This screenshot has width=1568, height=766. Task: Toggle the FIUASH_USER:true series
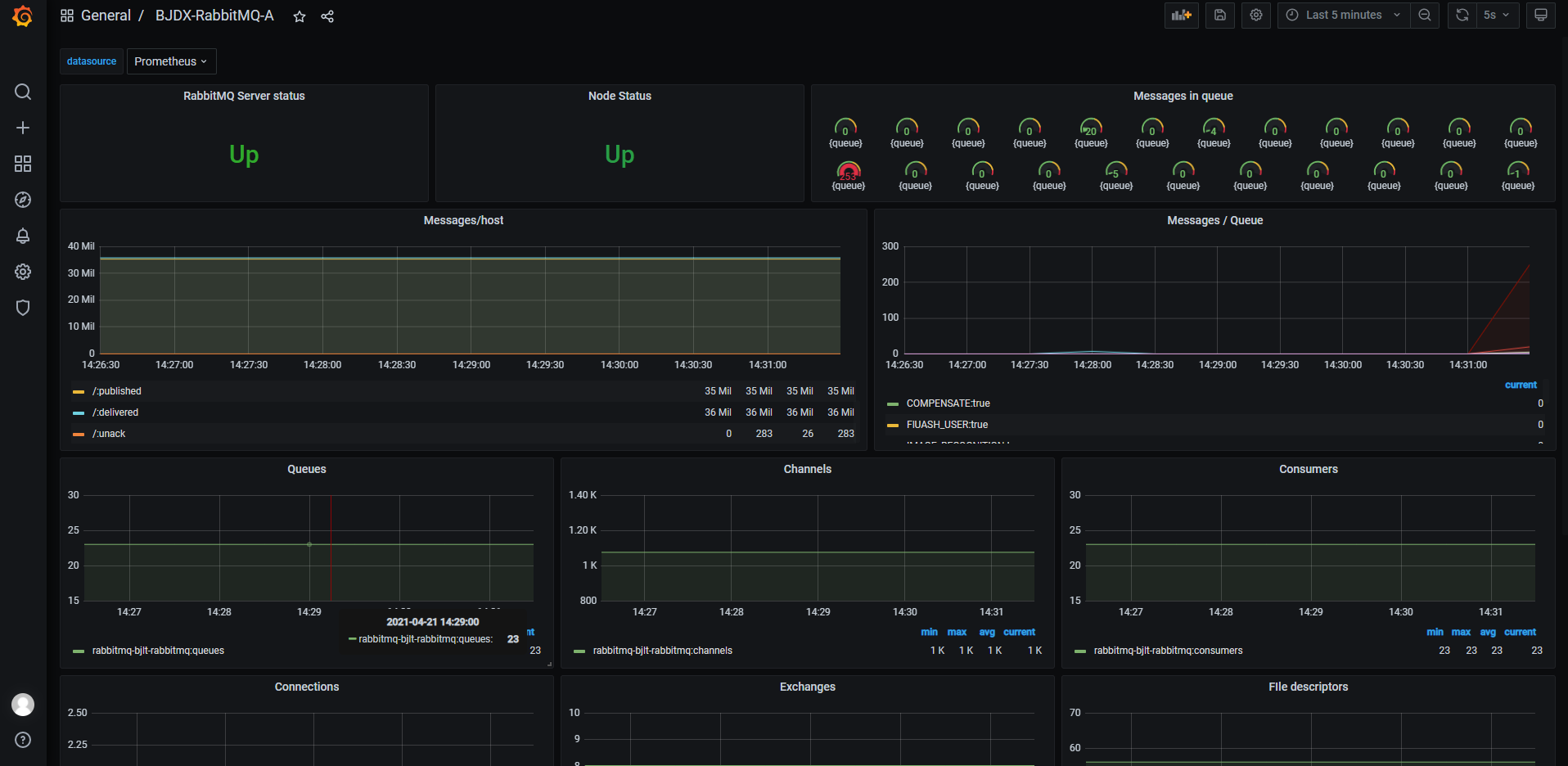pyautogui.click(x=947, y=425)
